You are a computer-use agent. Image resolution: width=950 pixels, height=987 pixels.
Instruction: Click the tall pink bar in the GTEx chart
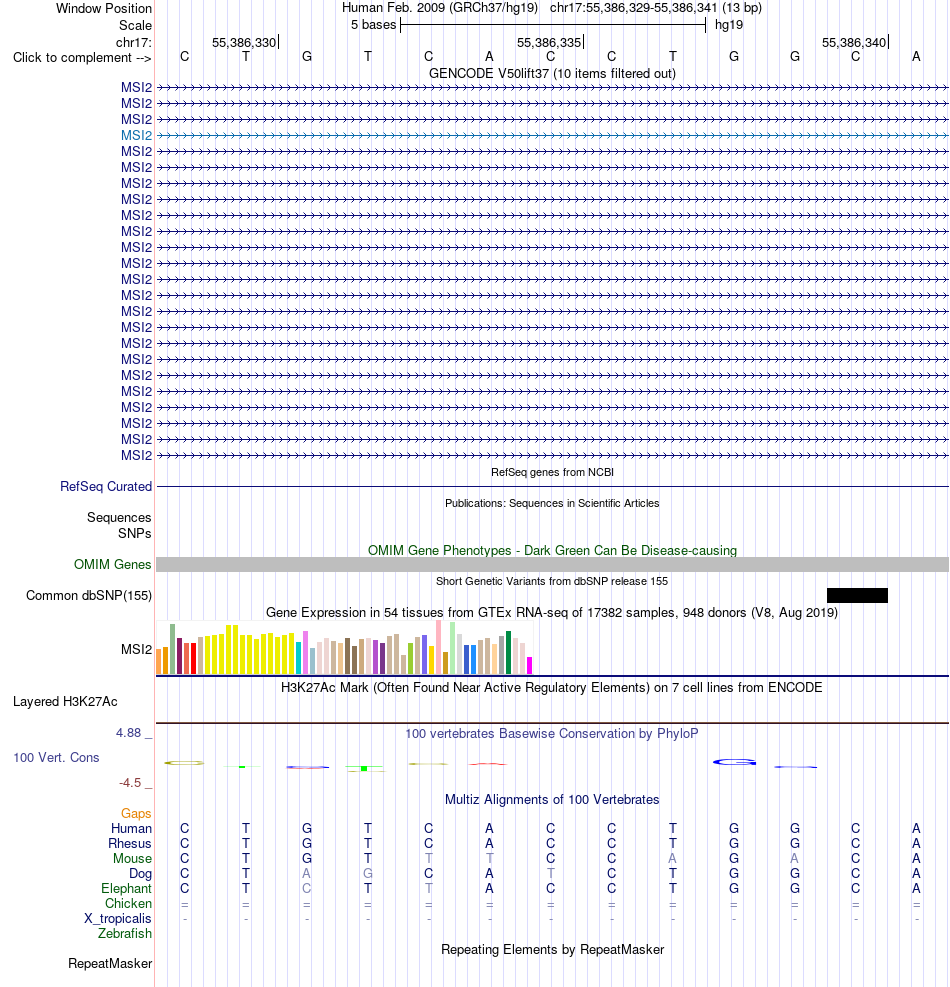(x=439, y=647)
